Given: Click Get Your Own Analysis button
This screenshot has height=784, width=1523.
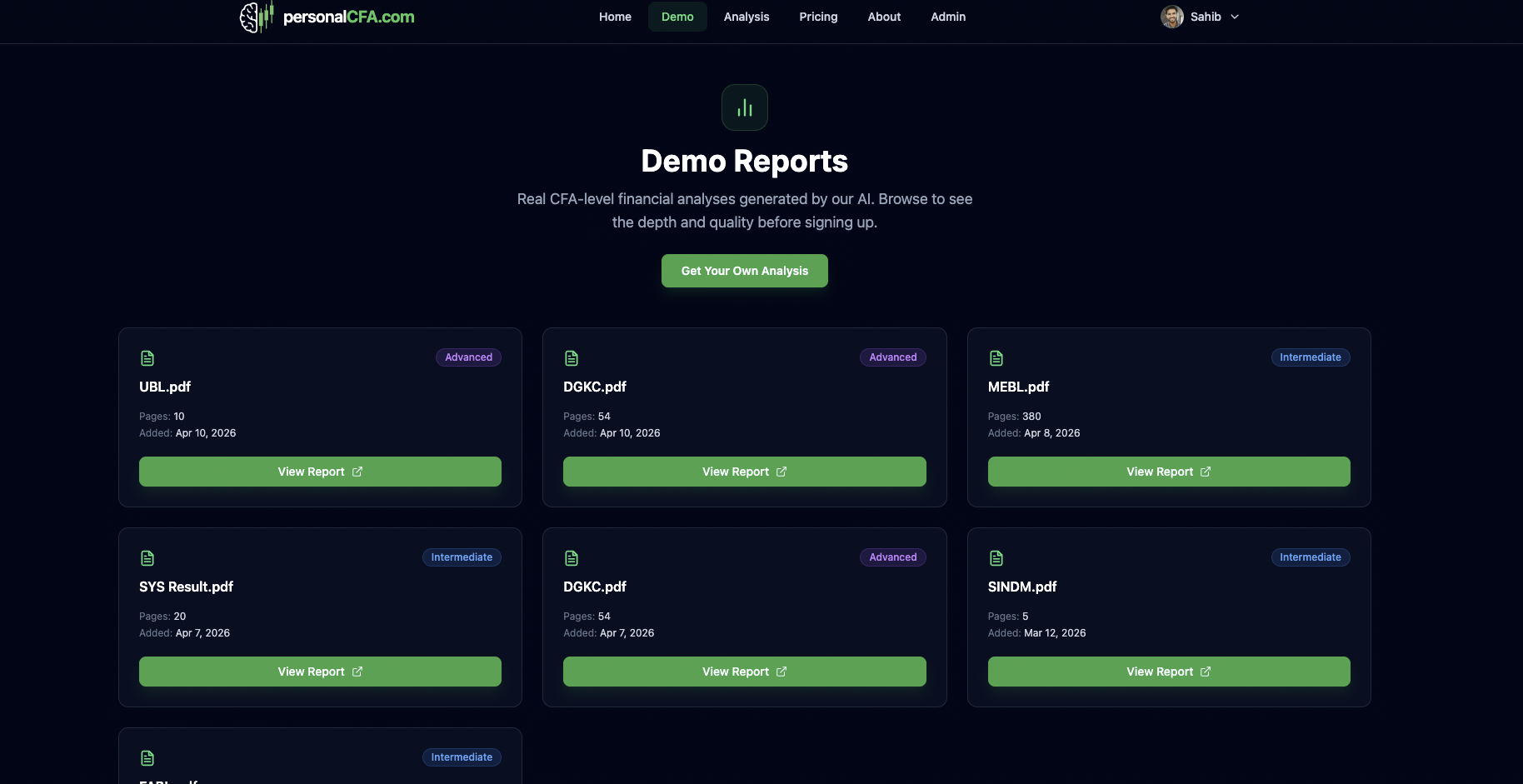Looking at the screenshot, I should pos(745,271).
